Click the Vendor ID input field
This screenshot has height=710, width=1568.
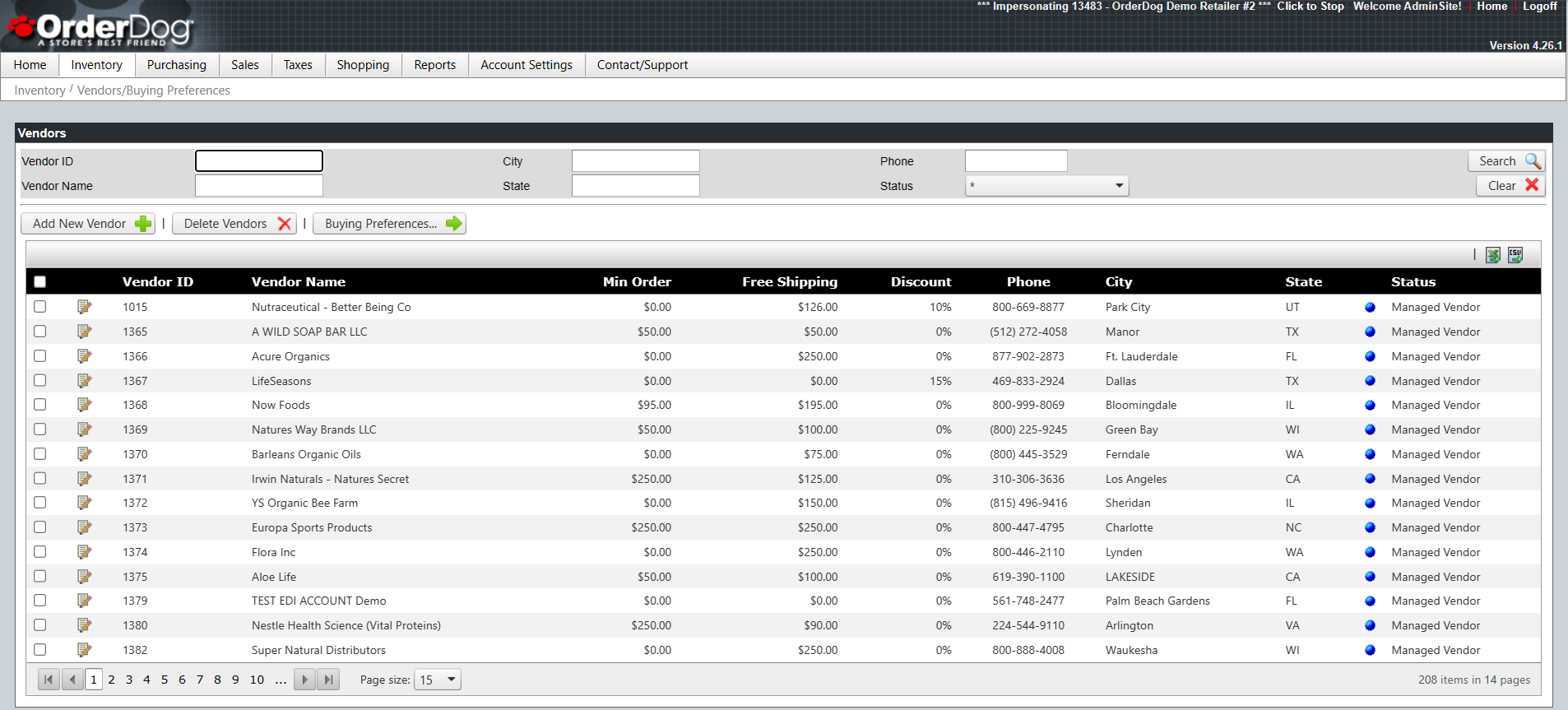[259, 161]
